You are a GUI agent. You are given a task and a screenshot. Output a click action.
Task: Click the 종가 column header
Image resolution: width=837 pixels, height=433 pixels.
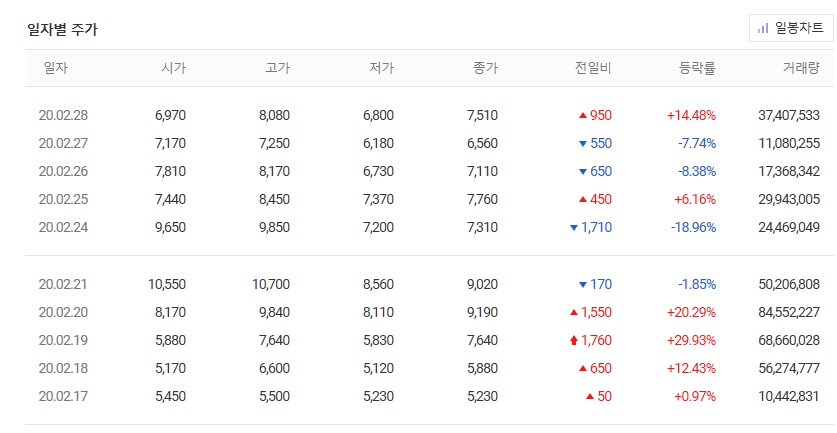(485, 68)
